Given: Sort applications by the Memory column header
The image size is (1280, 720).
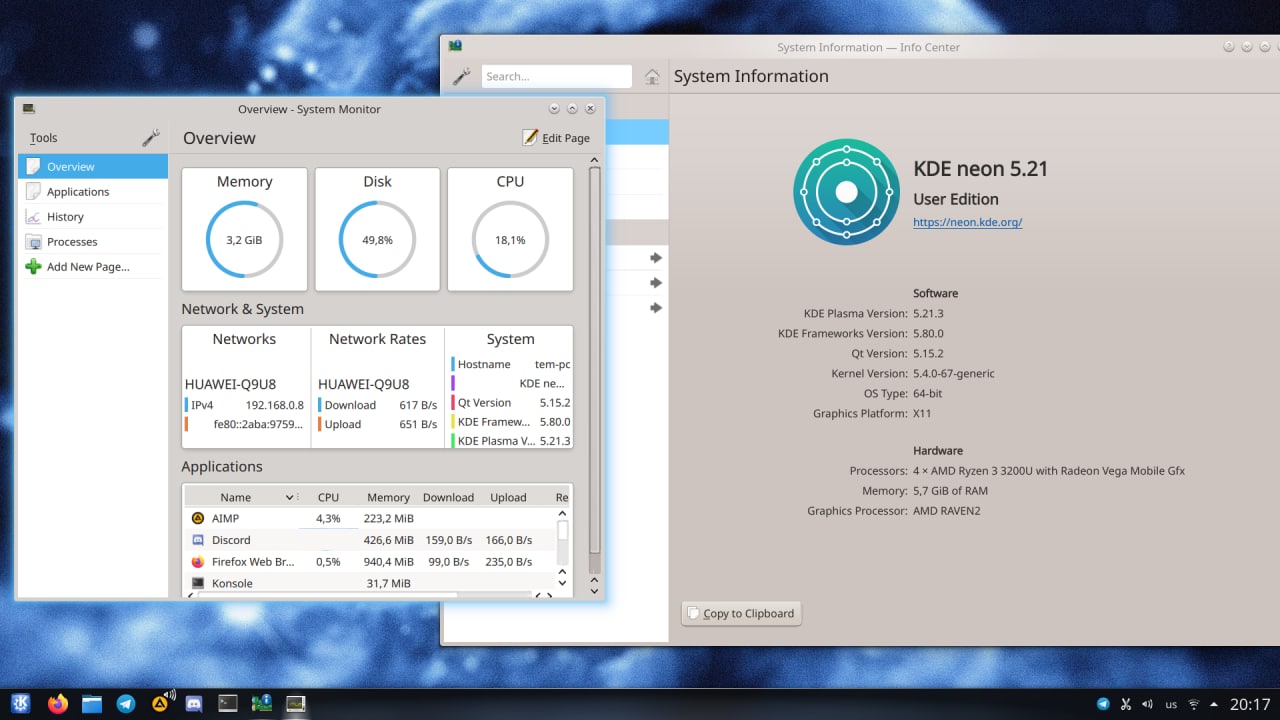Looking at the screenshot, I should point(388,497).
